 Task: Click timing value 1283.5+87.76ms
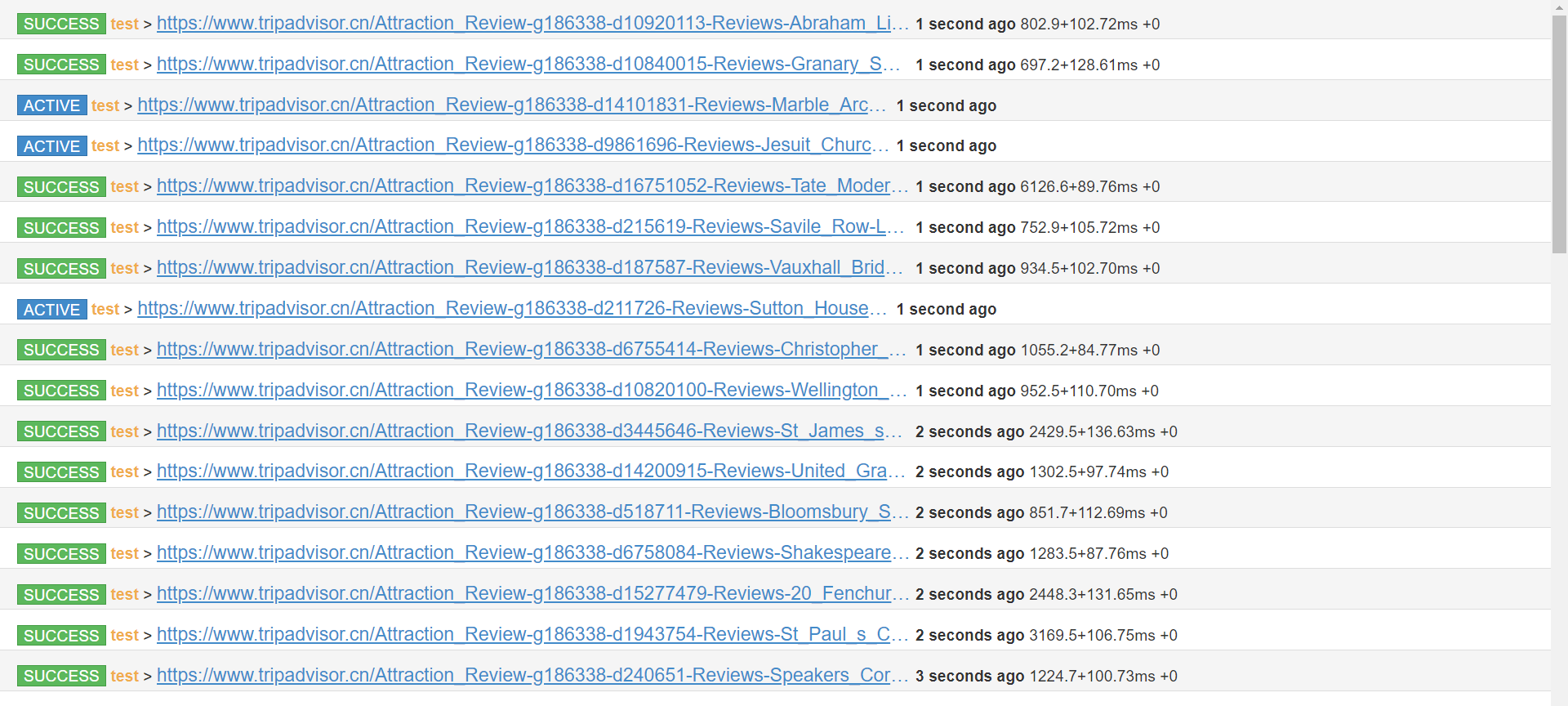tap(1088, 554)
